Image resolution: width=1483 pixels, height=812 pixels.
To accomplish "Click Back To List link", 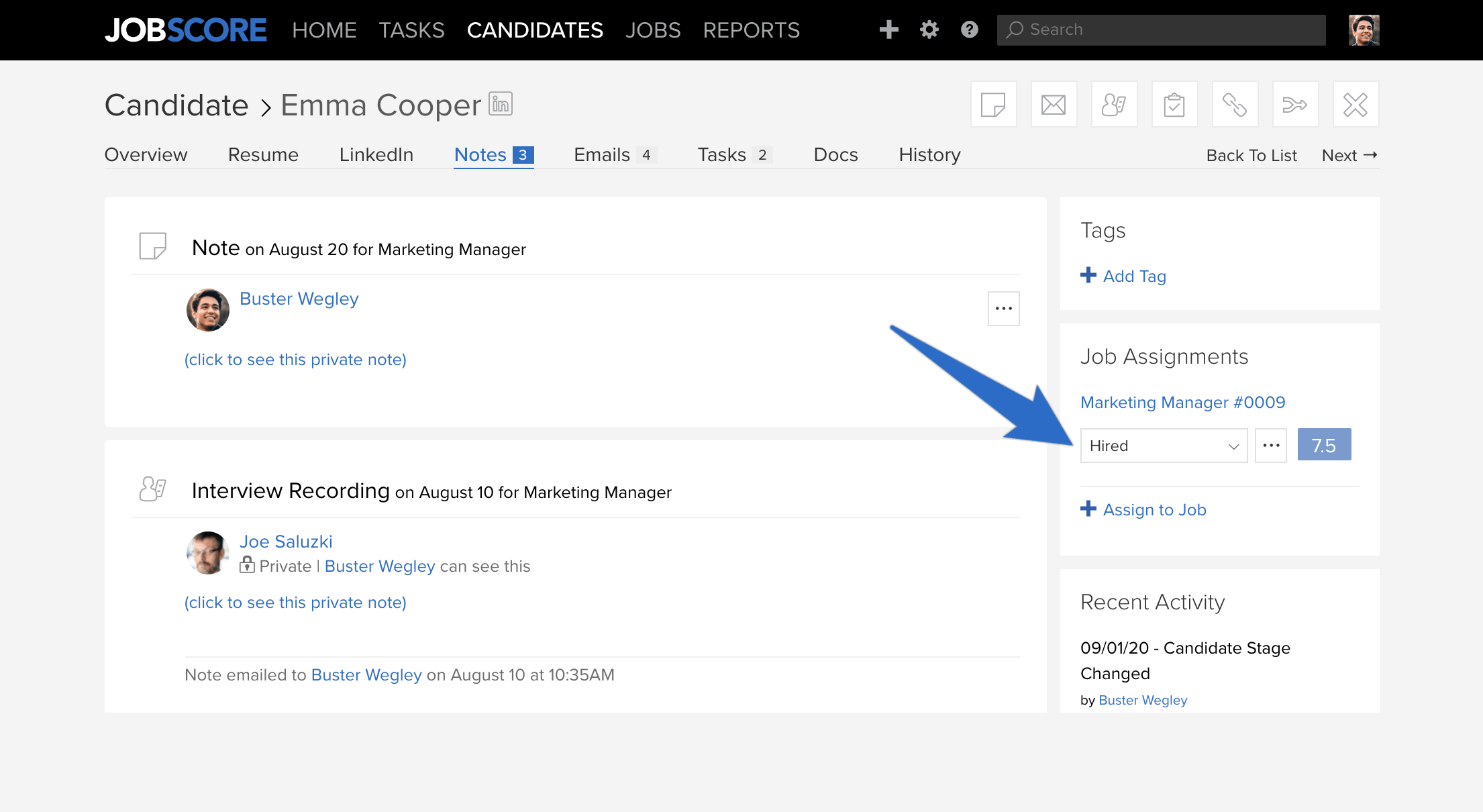I will [1251, 156].
